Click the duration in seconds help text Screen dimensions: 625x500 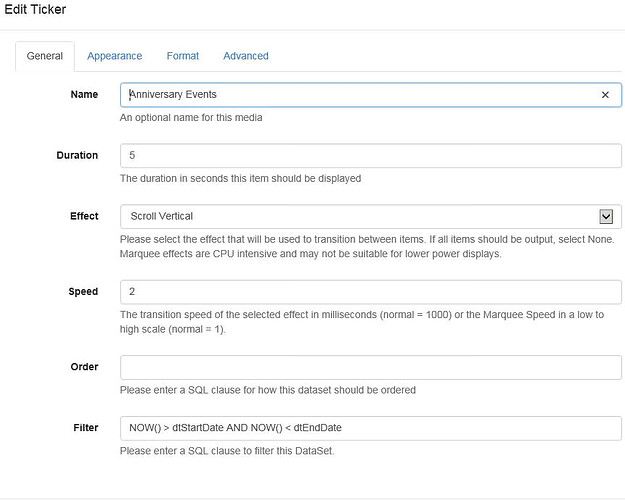point(240,179)
